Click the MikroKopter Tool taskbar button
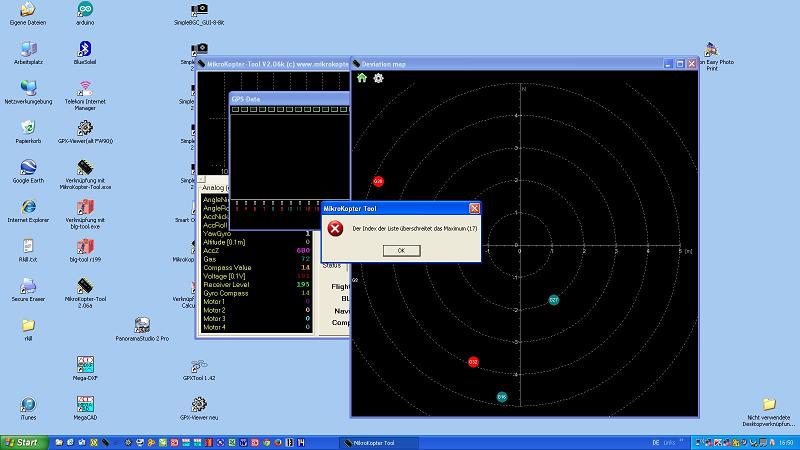 tap(379, 443)
